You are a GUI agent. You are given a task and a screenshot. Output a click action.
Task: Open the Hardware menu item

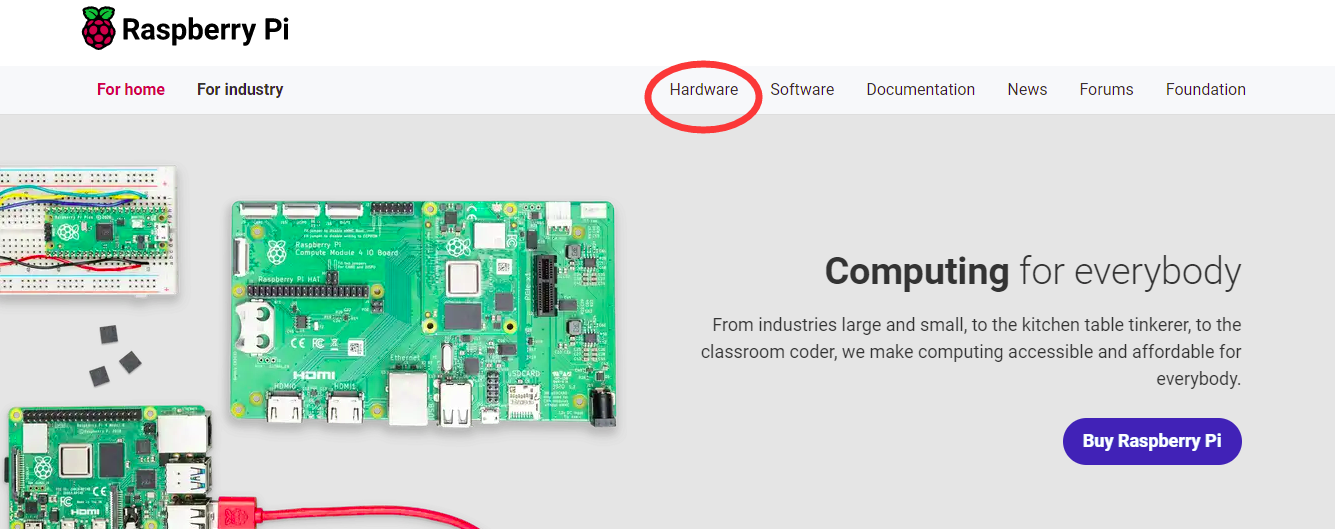[704, 89]
